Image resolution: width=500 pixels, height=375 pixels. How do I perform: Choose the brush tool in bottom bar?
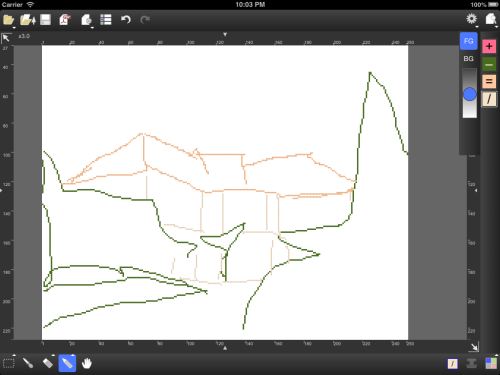28,363
